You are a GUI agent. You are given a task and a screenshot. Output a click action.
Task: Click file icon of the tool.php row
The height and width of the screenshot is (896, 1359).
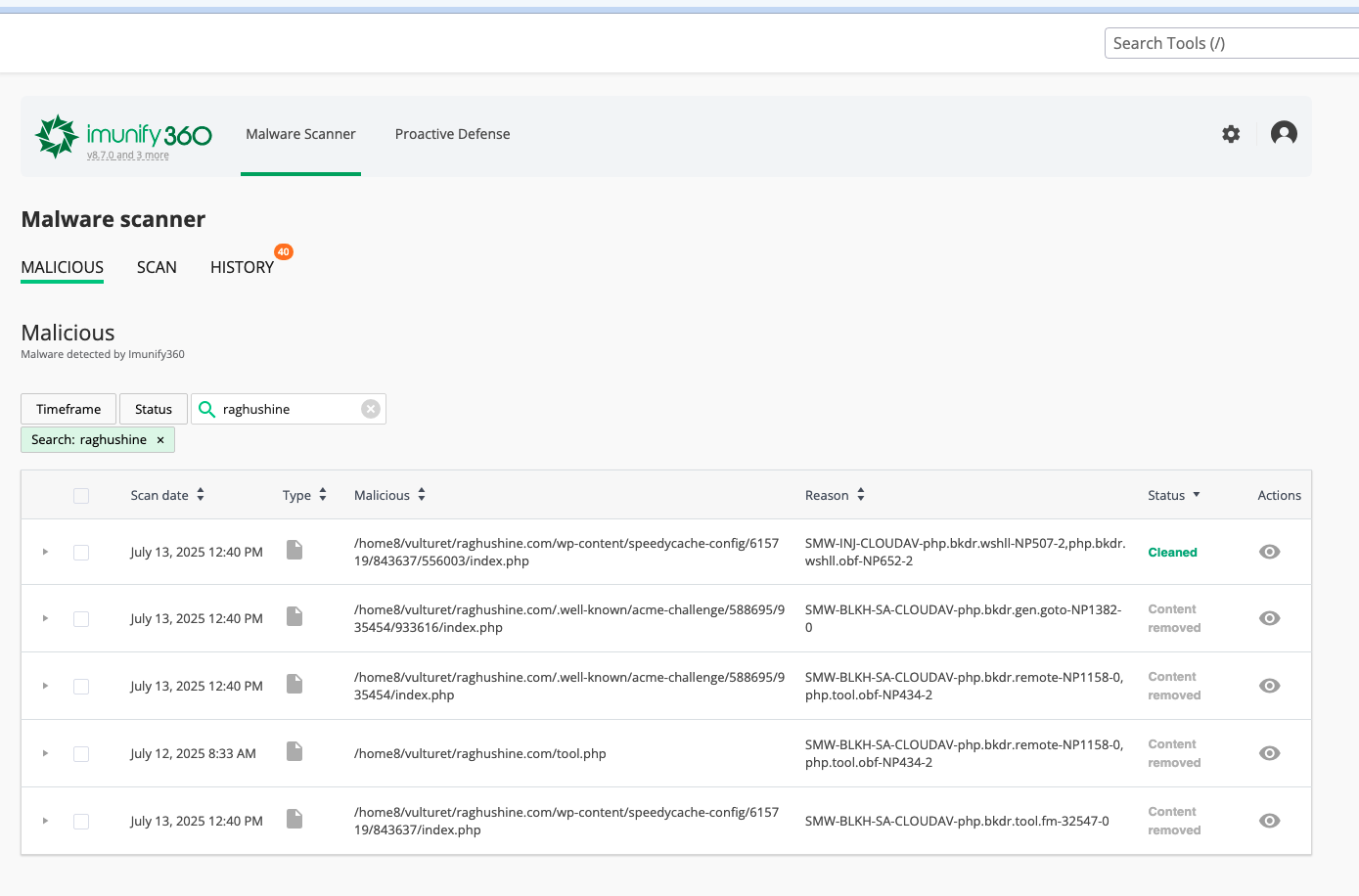(x=294, y=751)
